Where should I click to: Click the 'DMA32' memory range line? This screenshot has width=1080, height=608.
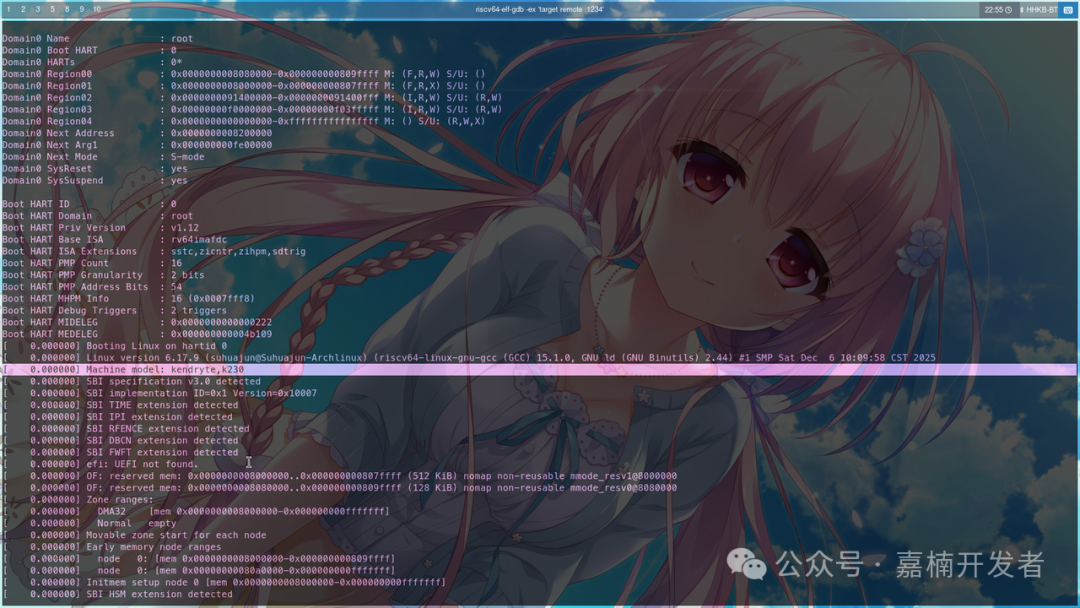pos(196,512)
